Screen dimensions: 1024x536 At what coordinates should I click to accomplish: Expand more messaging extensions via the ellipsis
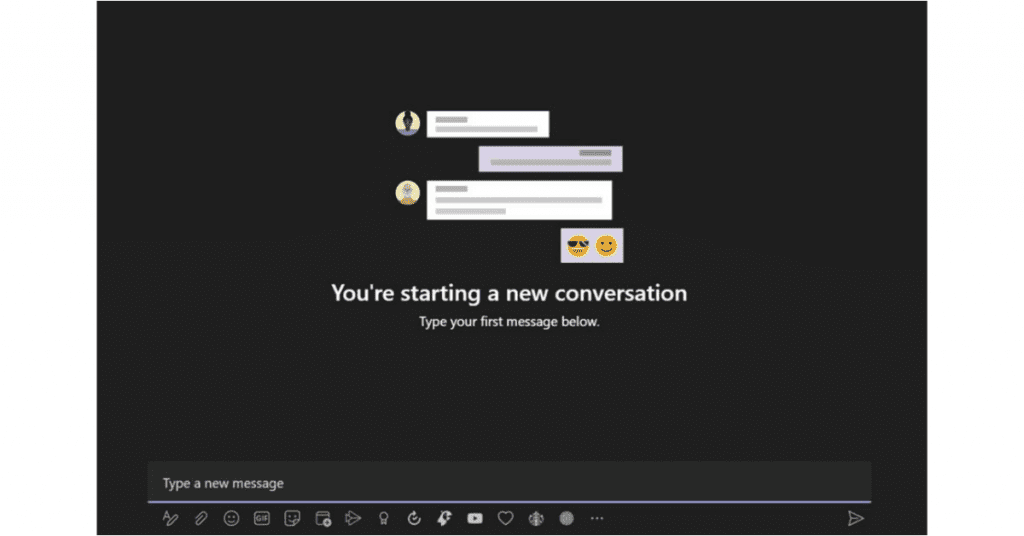[x=597, y=518]
